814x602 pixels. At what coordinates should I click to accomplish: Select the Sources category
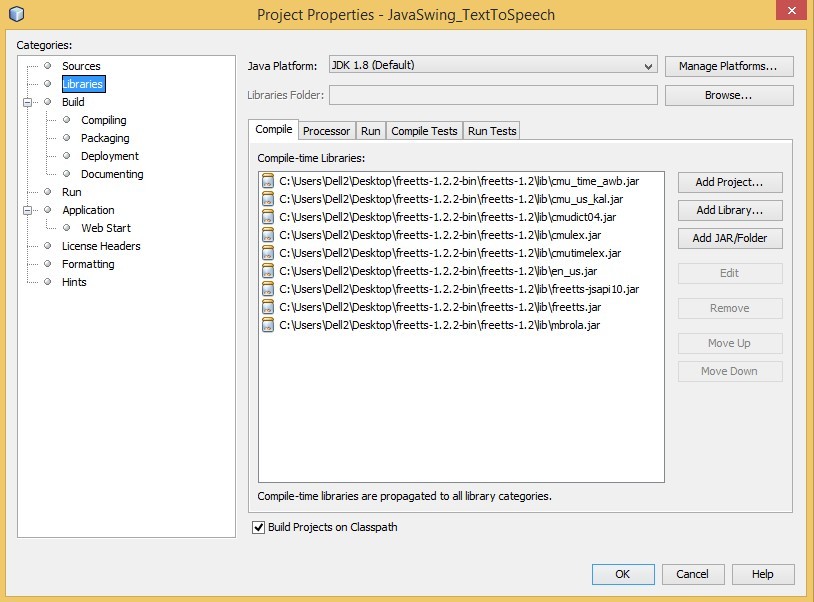81,66
